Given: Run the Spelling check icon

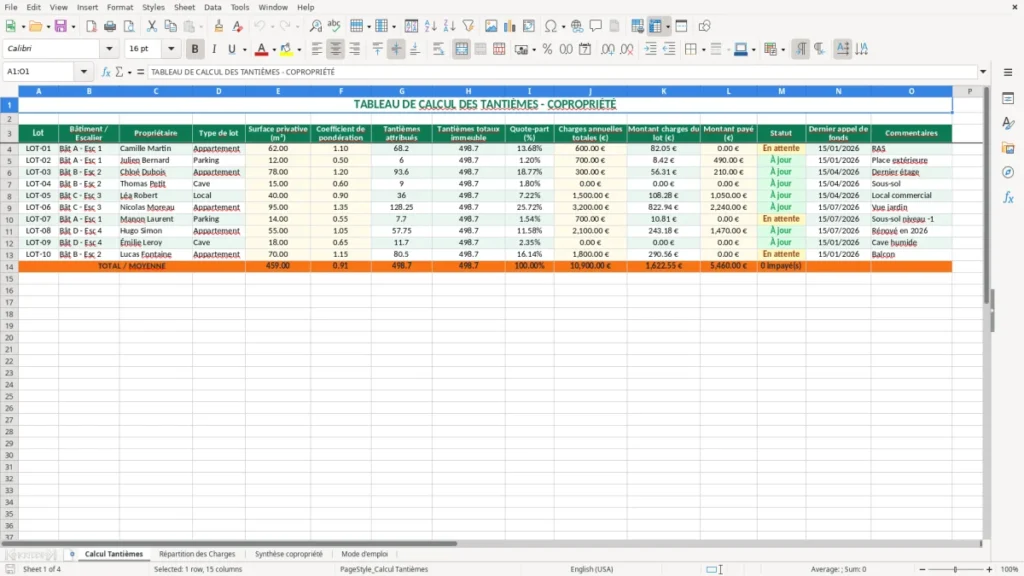Looking at the screenshot, I should (334, 26).
